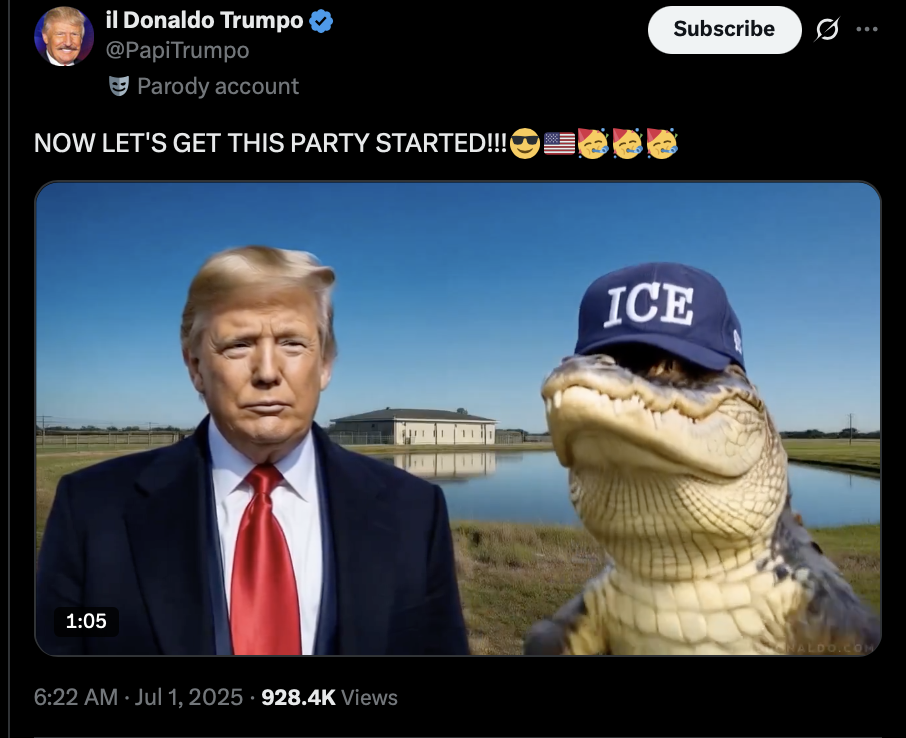This screenshot has height=738, width=906.
Task: Open the three-dot more options menu
Action: click(x=867, y=29)
